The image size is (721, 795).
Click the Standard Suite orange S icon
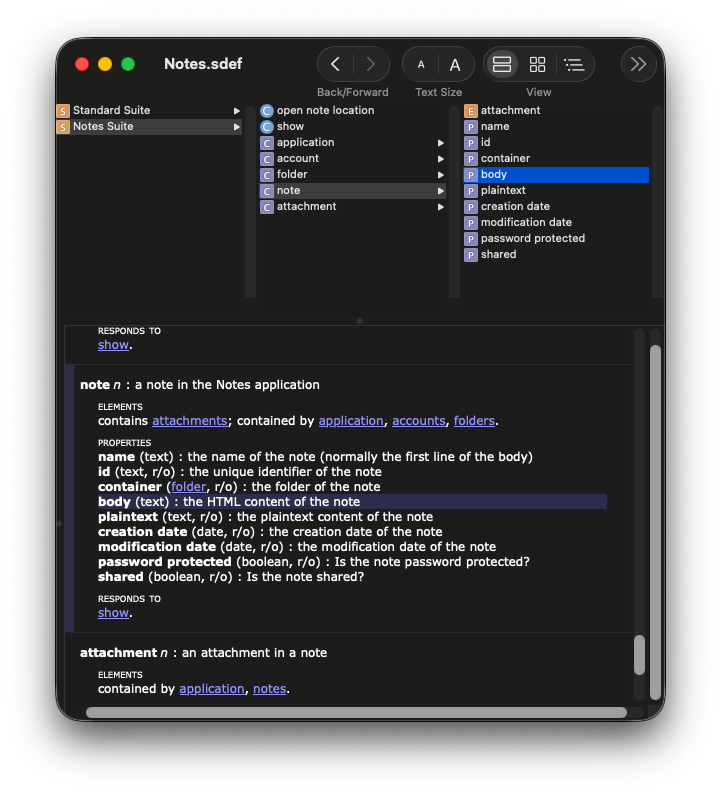tap(63, 111)
